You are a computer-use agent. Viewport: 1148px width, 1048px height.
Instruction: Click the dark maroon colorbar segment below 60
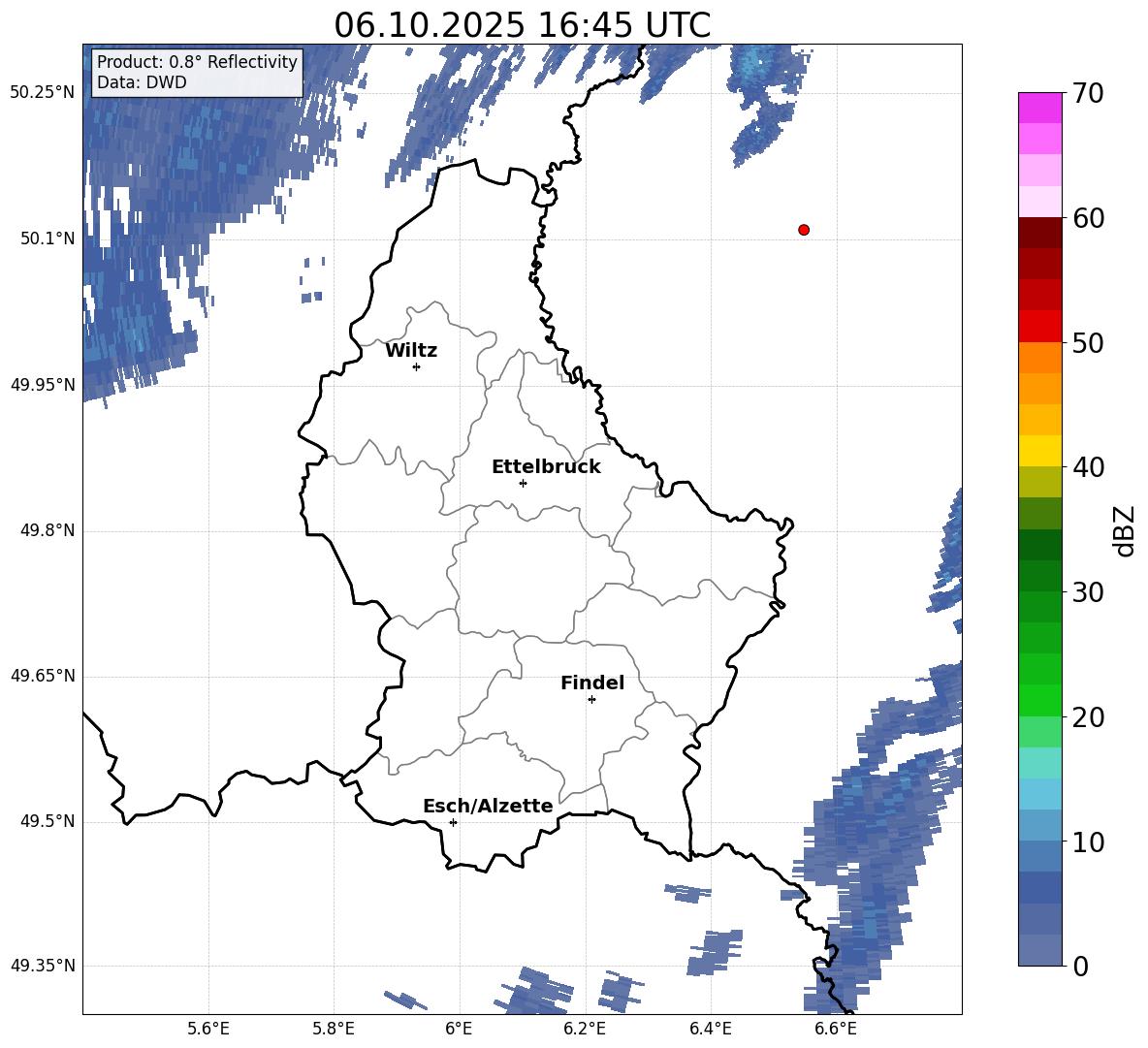point(1039,234)
